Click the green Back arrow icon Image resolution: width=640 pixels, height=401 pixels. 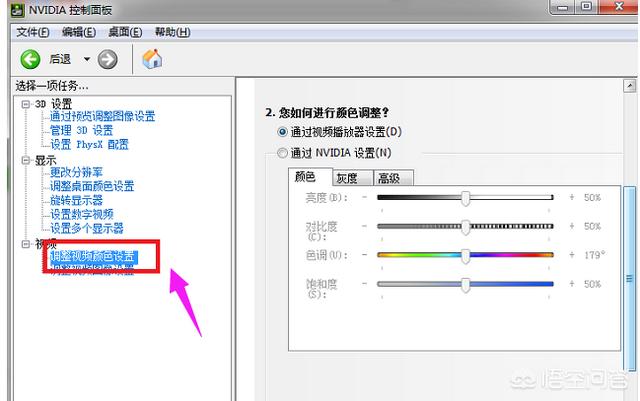30,60
